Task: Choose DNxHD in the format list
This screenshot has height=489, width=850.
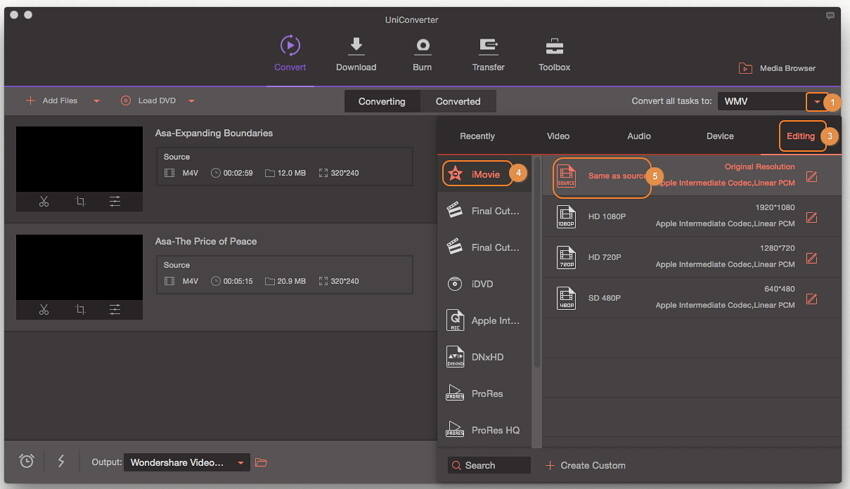Action: tap(484, 357)
